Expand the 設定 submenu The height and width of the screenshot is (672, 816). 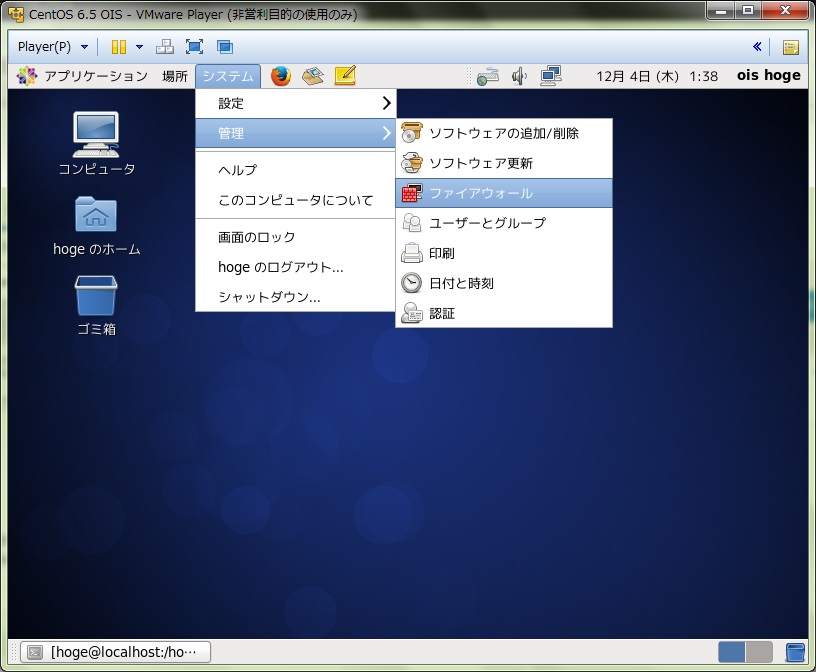tap(296, 104)
